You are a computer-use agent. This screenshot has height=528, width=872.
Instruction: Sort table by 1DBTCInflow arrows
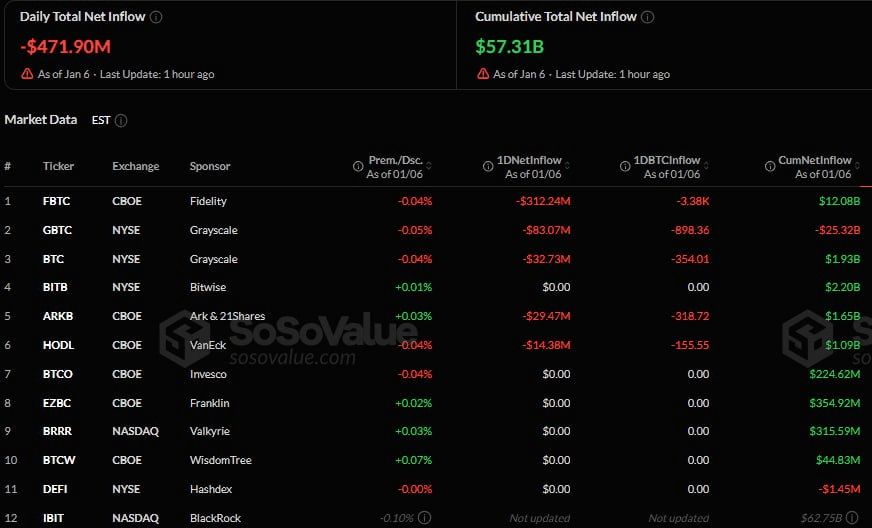tap(706, 166)
